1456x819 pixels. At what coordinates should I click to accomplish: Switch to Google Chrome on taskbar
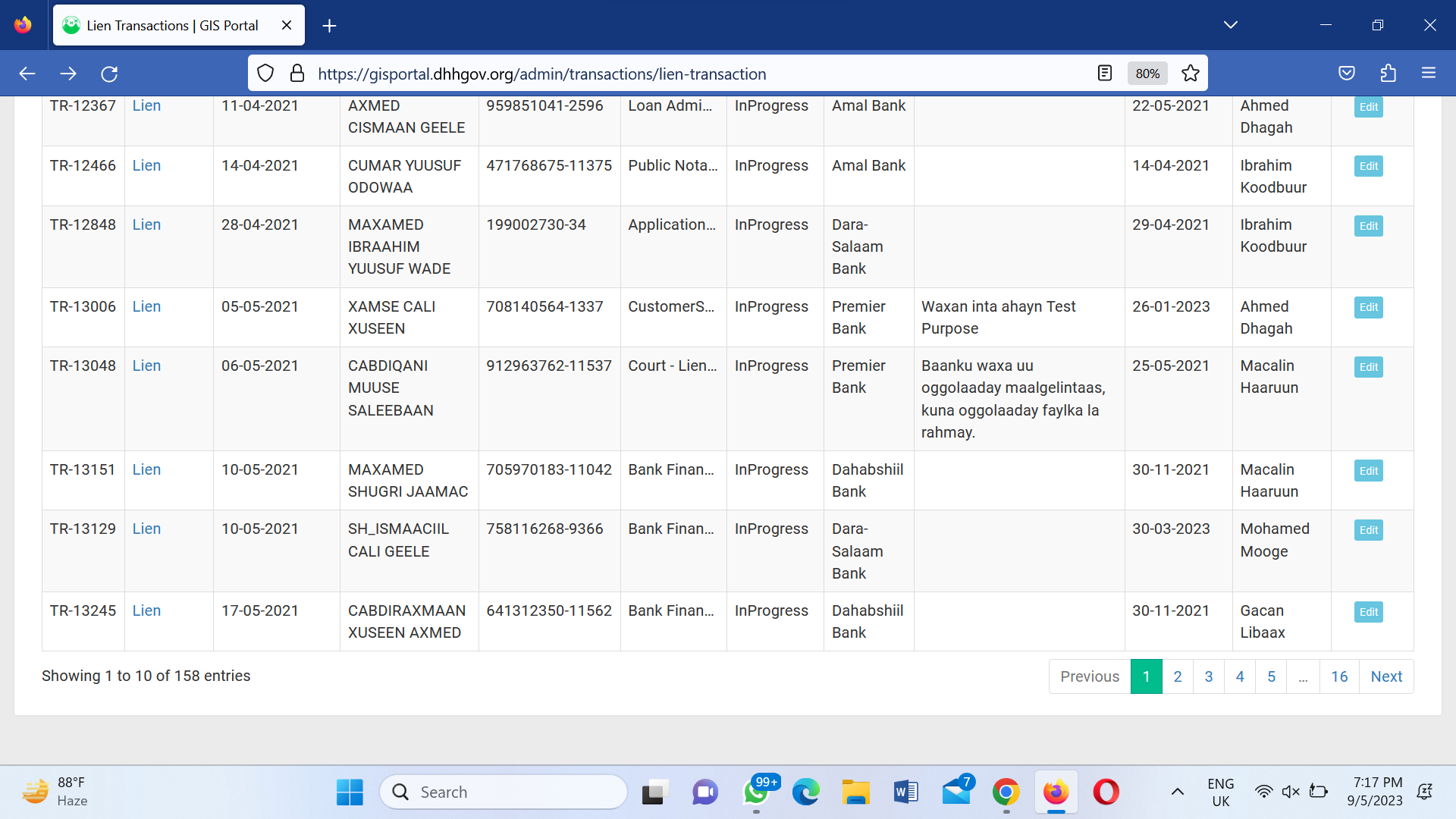click(1006, 792)
